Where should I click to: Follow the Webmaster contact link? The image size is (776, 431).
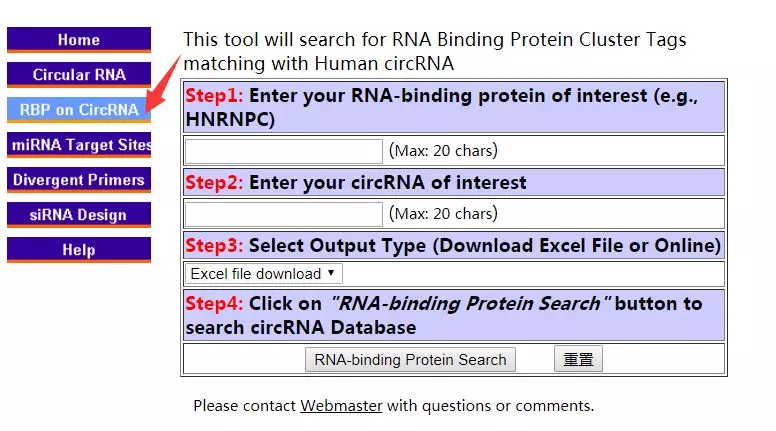(341, 406)
